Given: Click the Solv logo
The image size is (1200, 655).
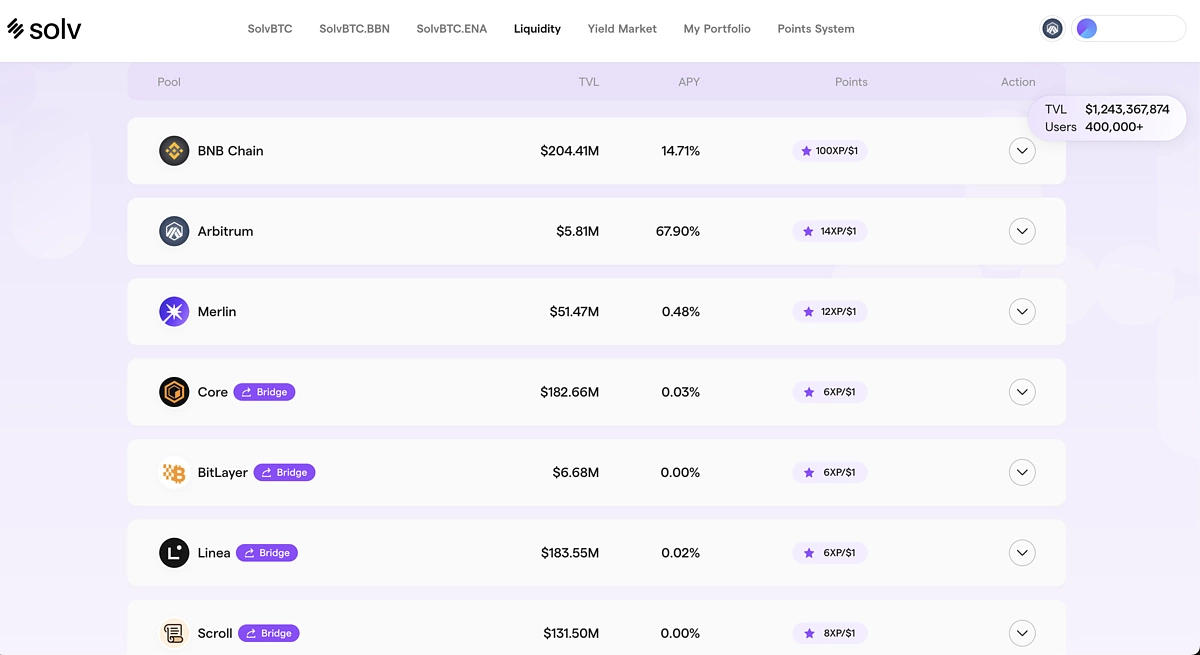Looking at the screenshot, I should click(x=44, y=29).
